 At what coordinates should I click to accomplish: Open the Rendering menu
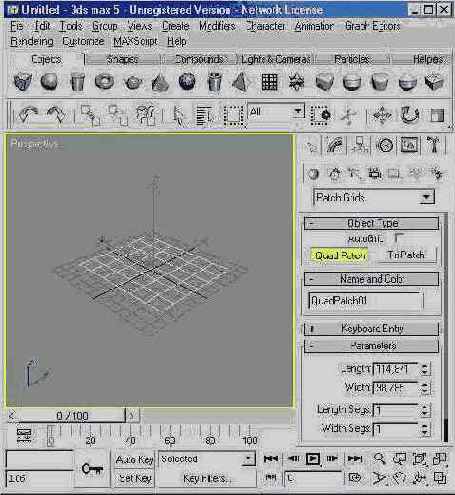pyautogui.click(x=32, y=41)
